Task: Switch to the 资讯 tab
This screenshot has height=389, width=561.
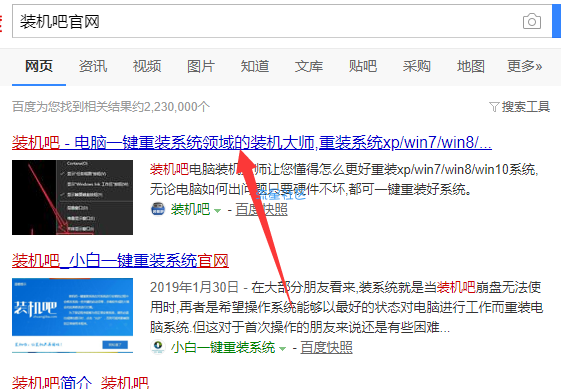Action: tap(93, 66)
